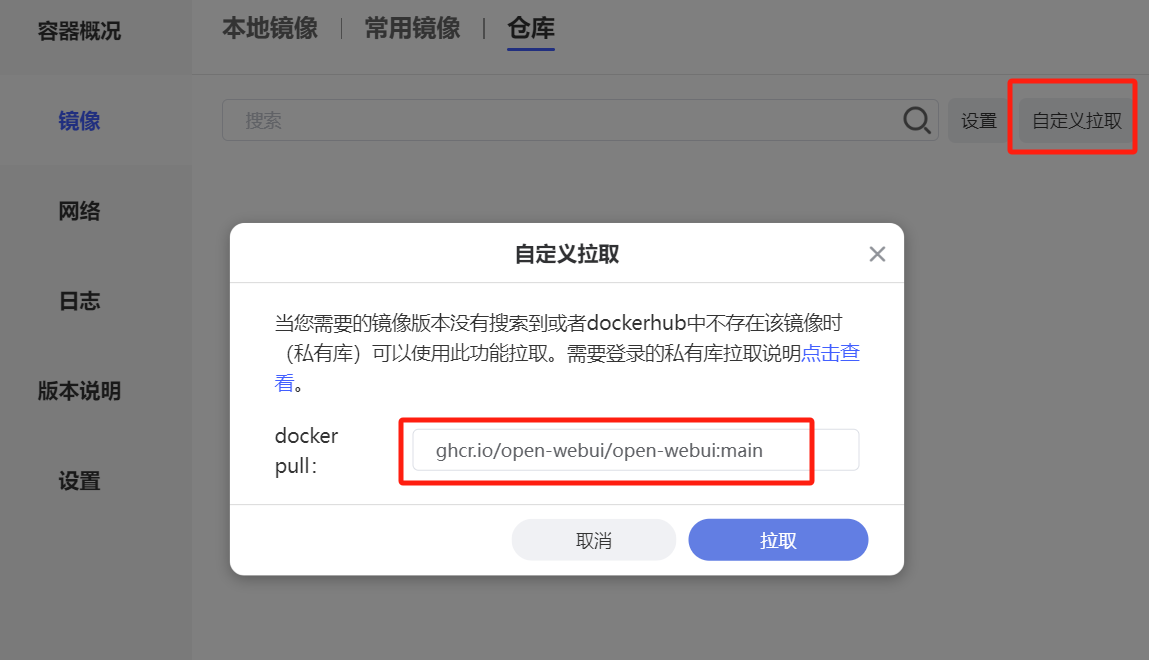The width and height of the screenshot is (1149, 660).
Task: Select 镜像 in the sidebar
Action: 79,121
